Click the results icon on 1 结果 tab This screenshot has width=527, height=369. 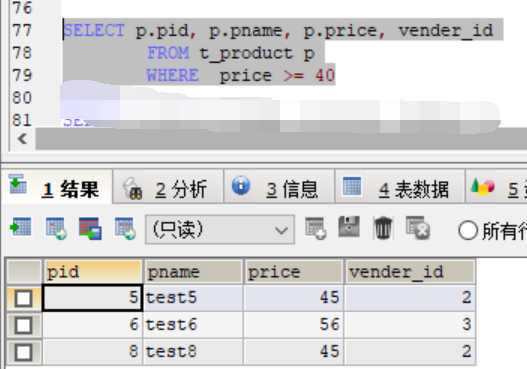click(17, 184)
